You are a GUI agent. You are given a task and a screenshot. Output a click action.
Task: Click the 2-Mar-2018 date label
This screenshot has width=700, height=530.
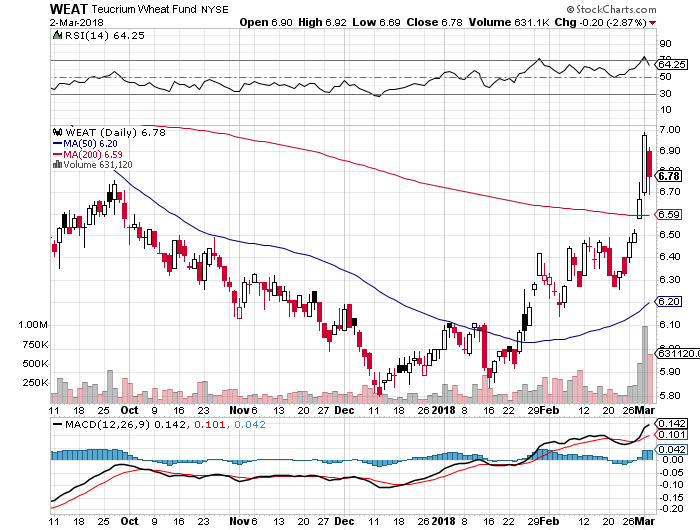click(76, 22)
